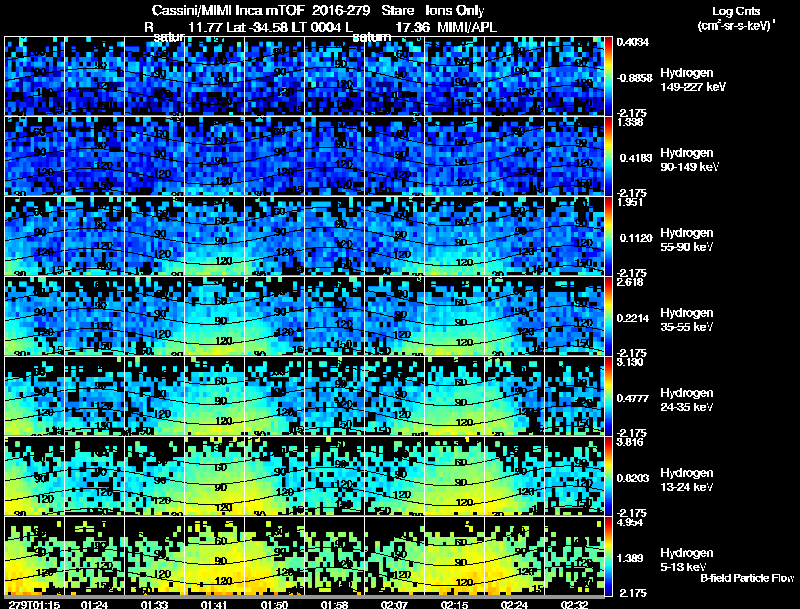Click the '02:24' time axis label
The height and width of the screenshot is (609, 800).
[514, 604]
